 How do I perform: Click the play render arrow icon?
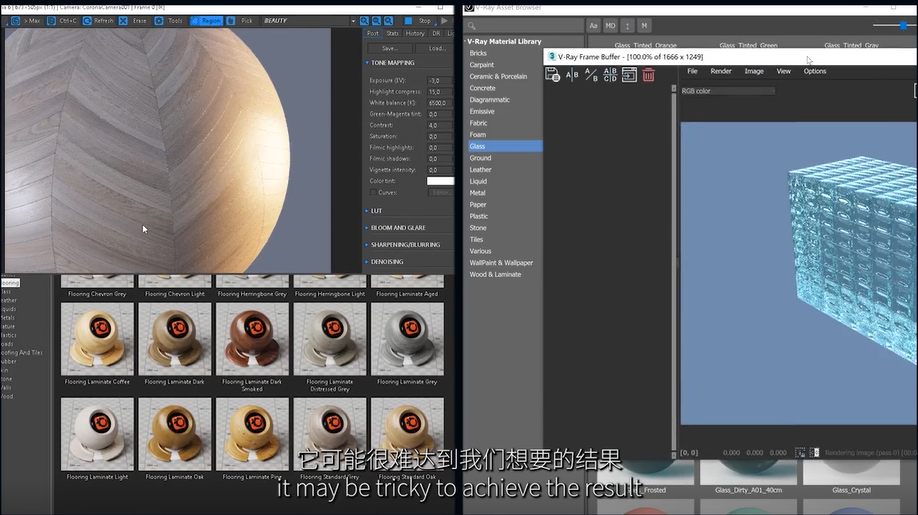coord(444,20)
